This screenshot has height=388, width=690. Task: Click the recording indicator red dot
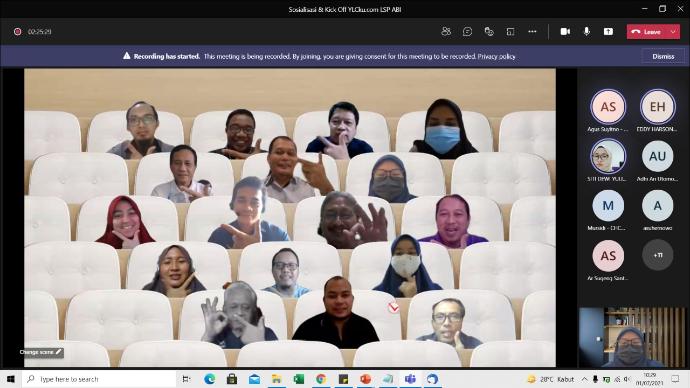pyautogui.click(x=18, y=32)
